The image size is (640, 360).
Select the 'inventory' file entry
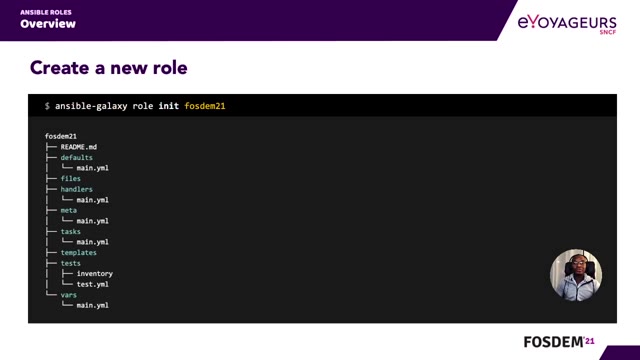pos(95,274)
